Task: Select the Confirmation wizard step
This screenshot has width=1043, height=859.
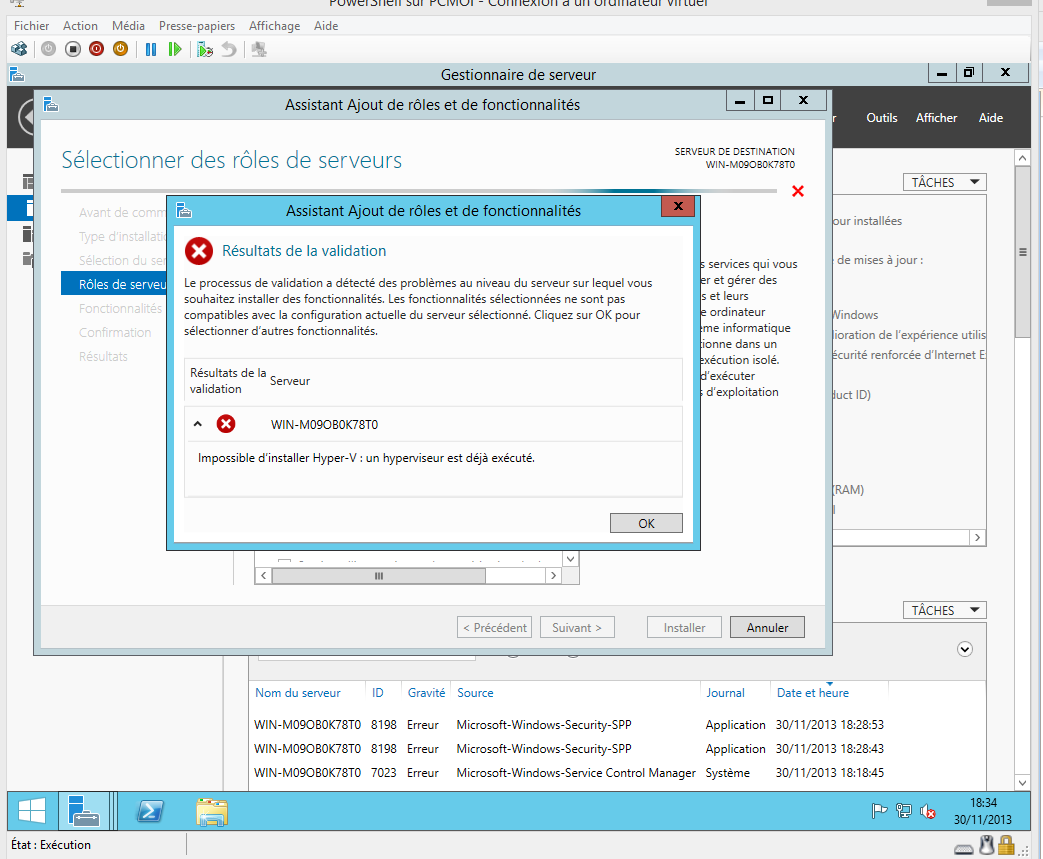Action: pyautogui.click(x=115, y=333)
